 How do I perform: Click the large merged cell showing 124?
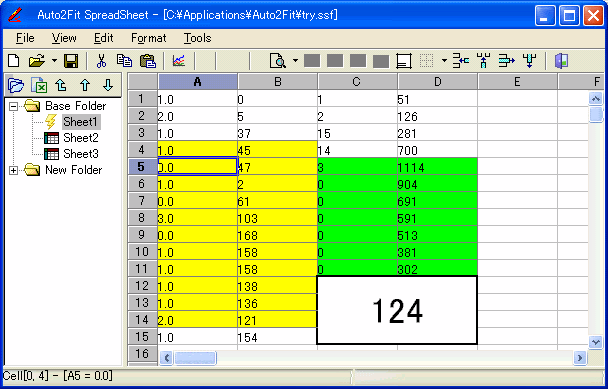(x=397, y=310)
